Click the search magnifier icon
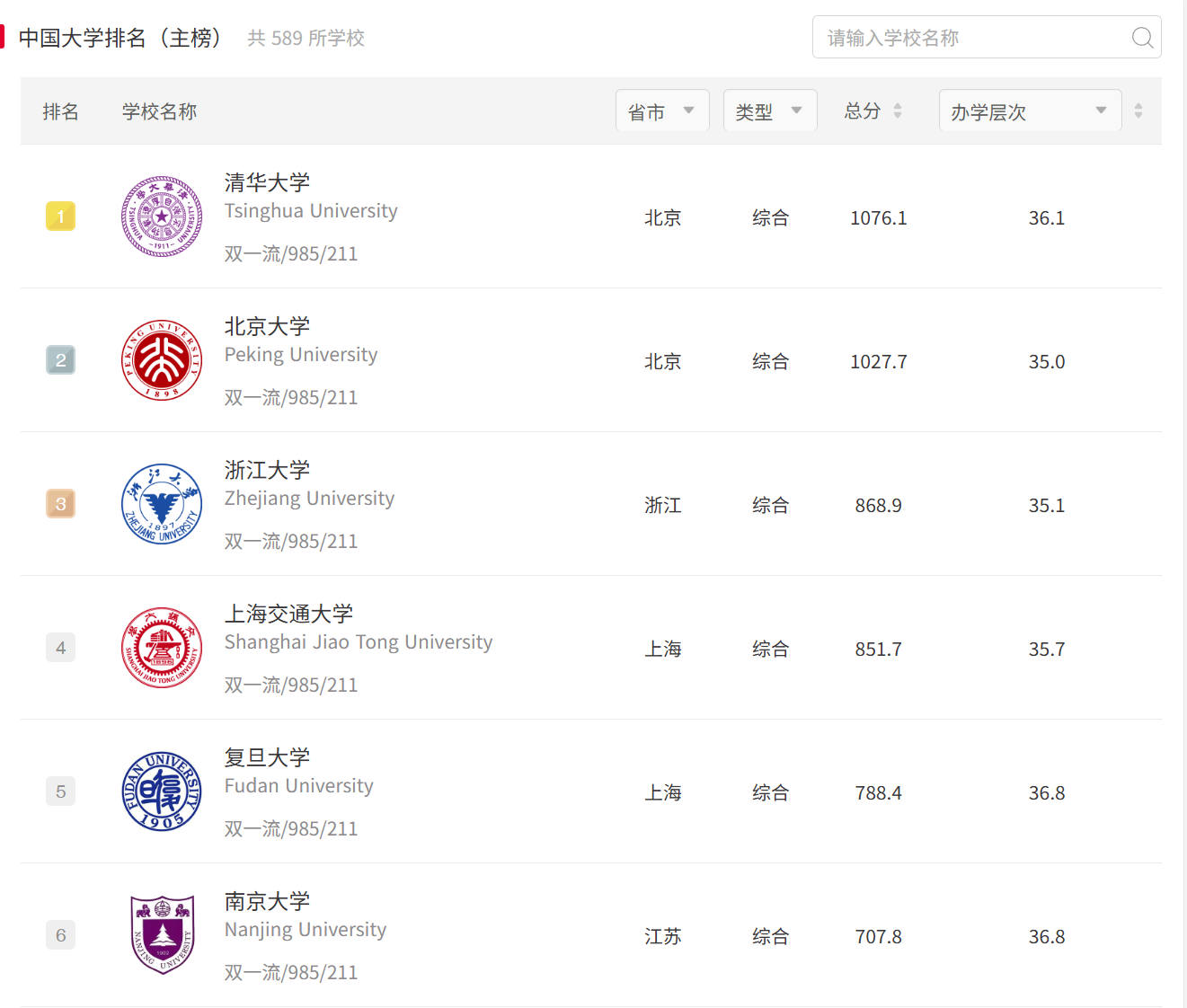 (x=1142, y=38)
